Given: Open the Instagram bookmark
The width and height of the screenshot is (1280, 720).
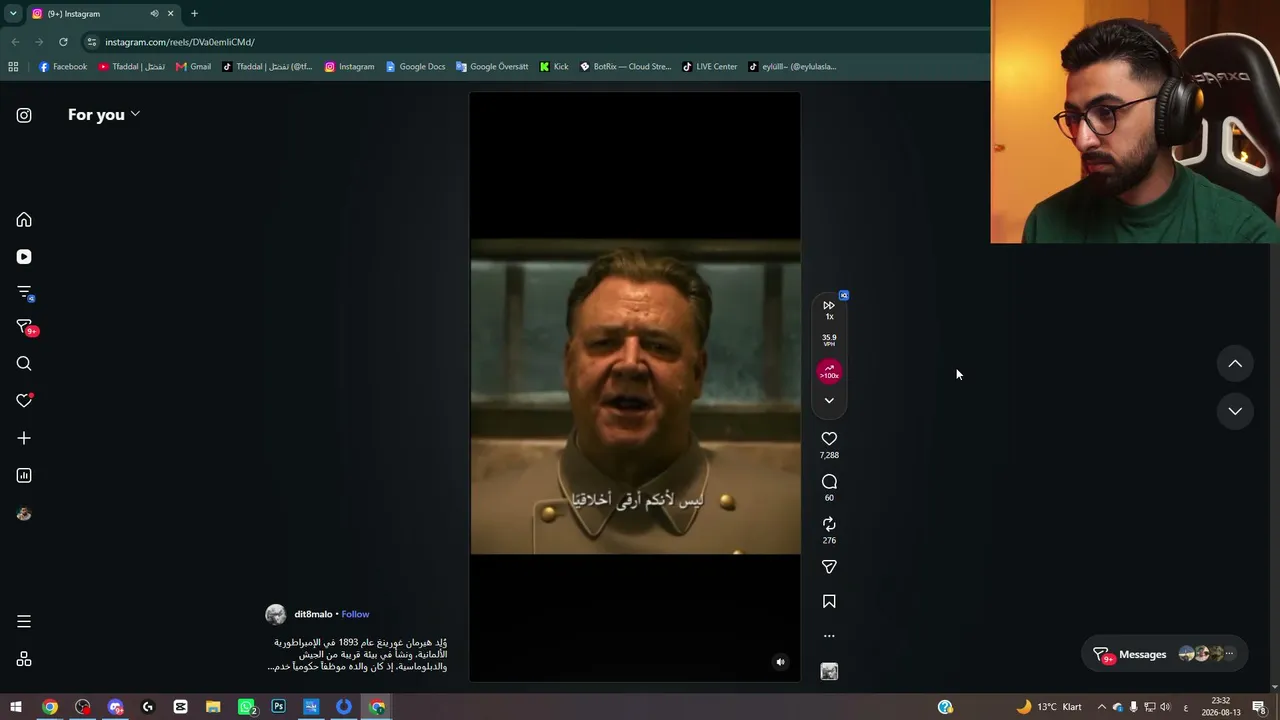Looking at the screenshot, I should (x=349, y=67).
